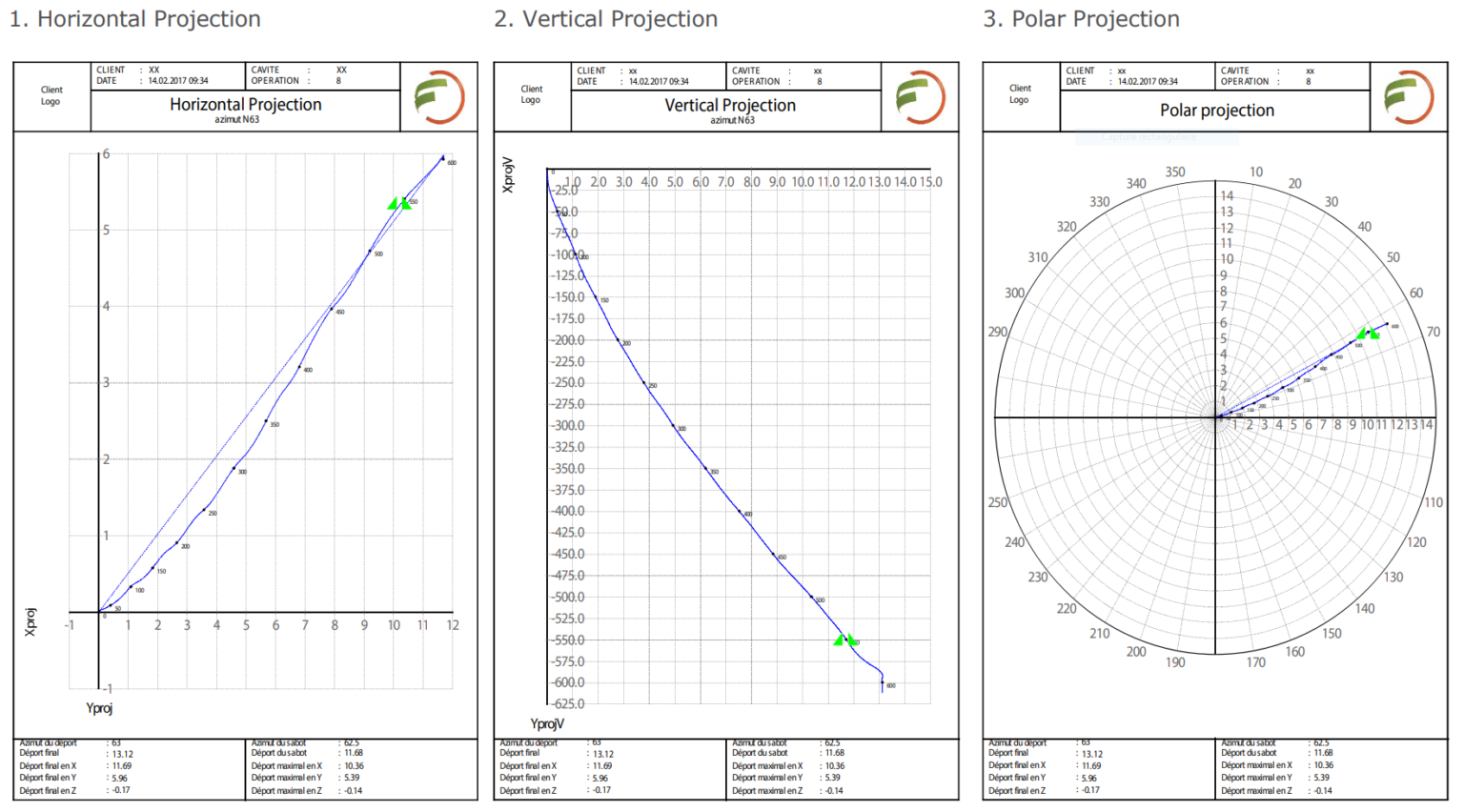Click the swirl company logo in Vertical Projection header
Viewport: 1464px width, 812px height.
(x=920, y=97)
